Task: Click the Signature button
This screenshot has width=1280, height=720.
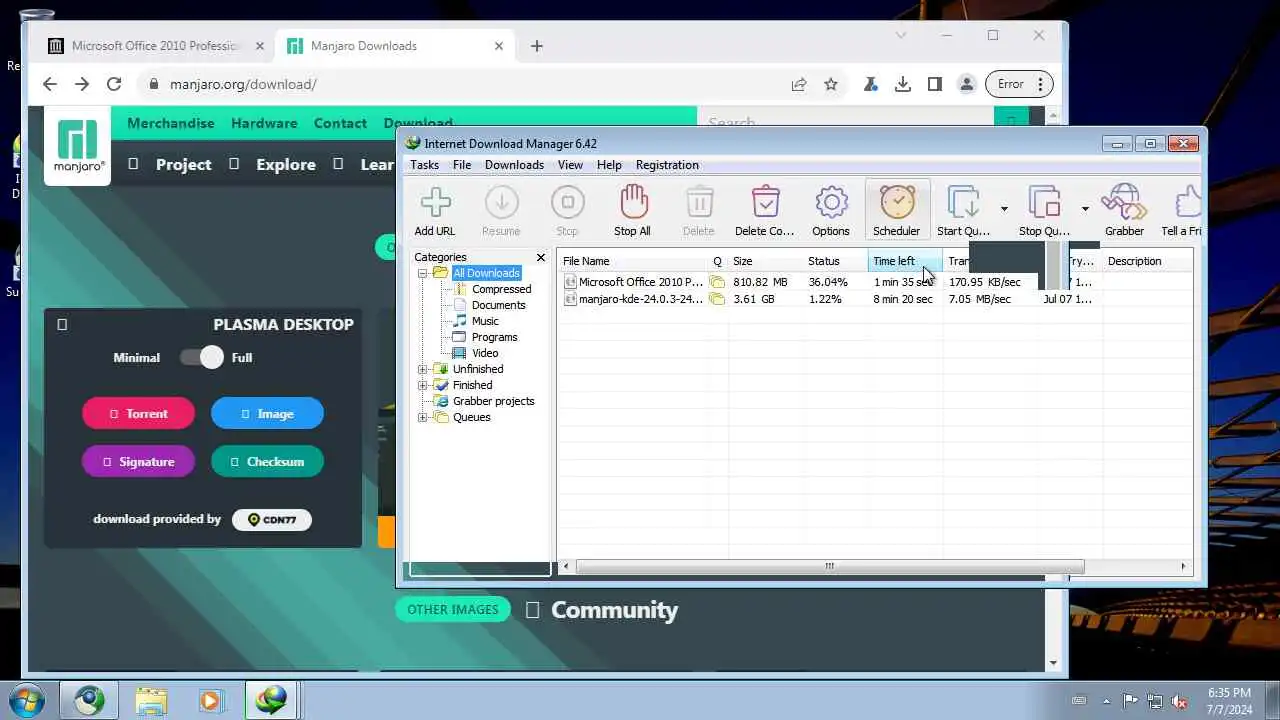Action: pyautogui.click(x=138, y=461)
